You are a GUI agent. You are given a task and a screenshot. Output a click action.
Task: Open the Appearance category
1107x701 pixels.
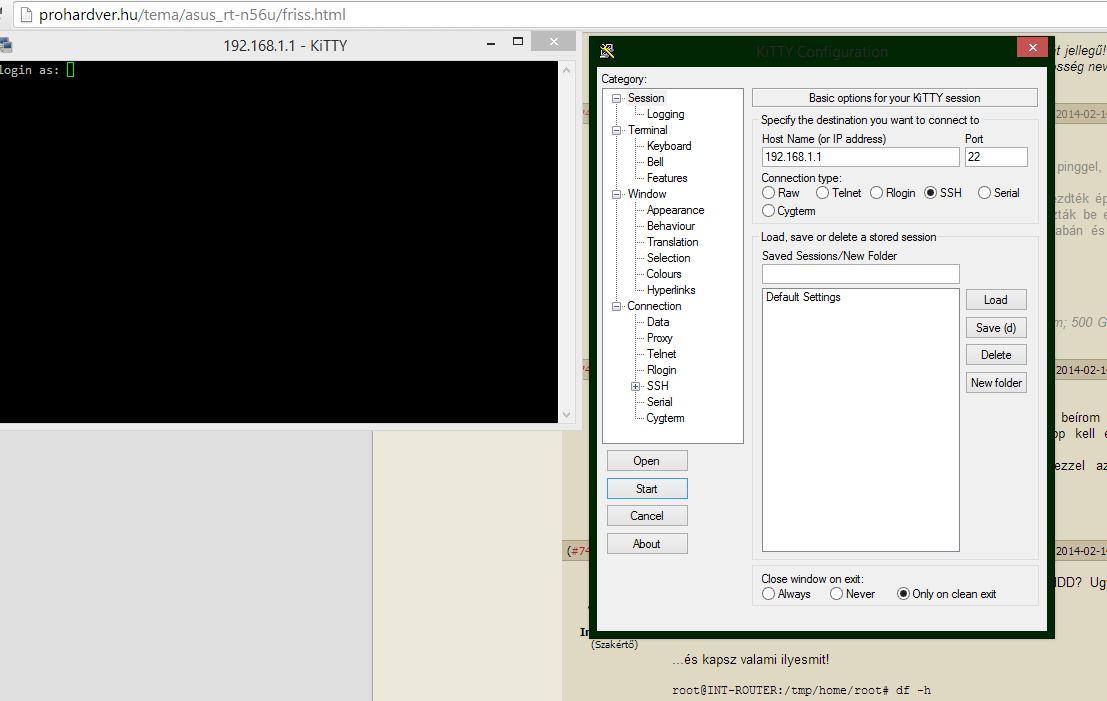[675, 210]
